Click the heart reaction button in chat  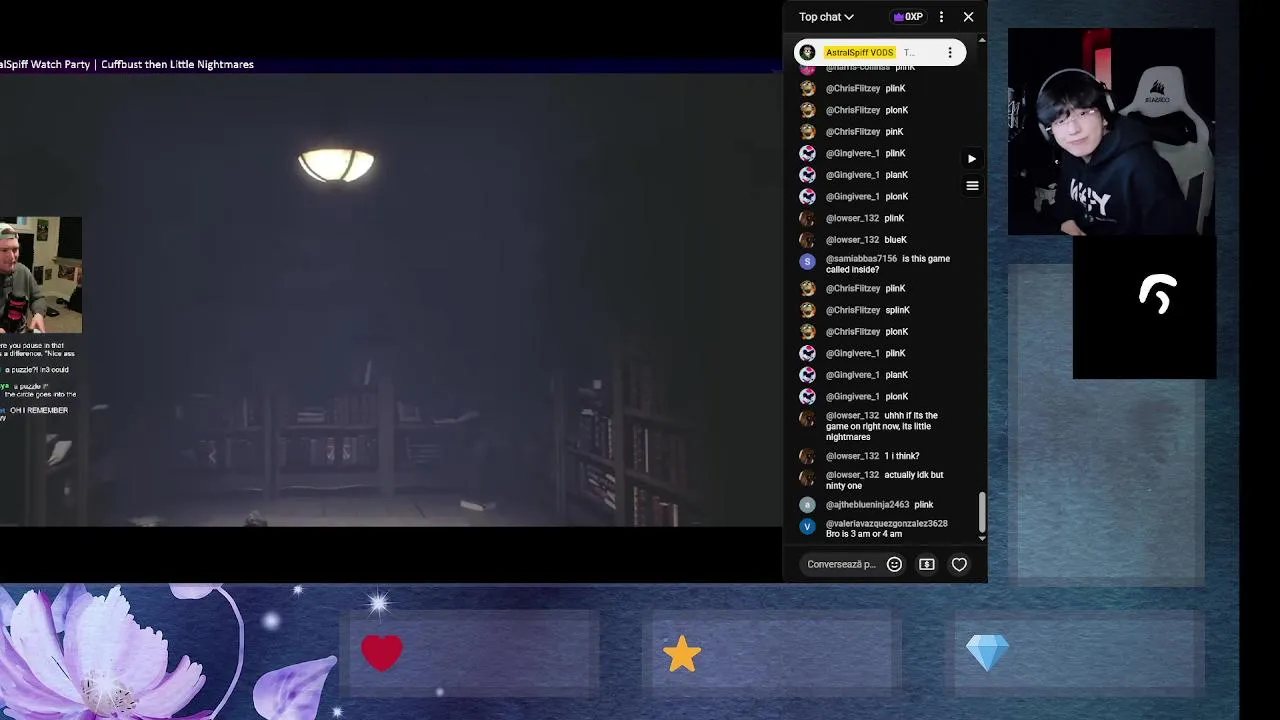pos(959,565)
